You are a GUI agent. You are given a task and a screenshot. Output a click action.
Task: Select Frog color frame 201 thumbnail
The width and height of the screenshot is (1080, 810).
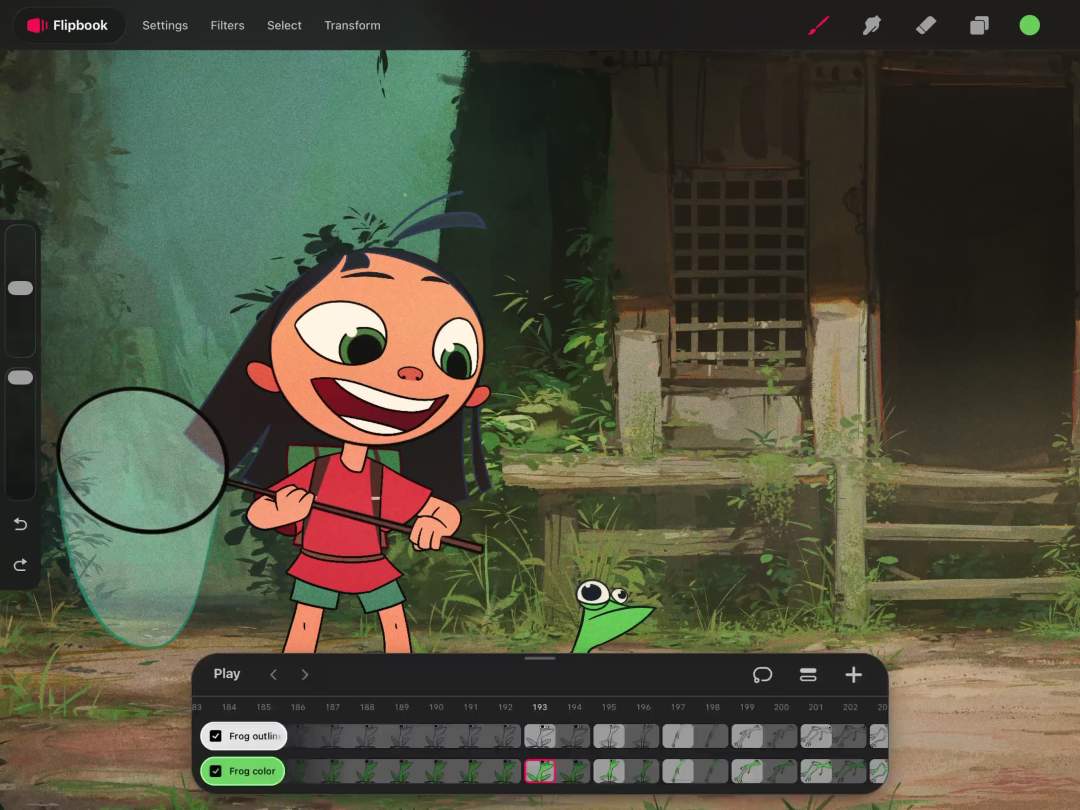click(816, 771)
